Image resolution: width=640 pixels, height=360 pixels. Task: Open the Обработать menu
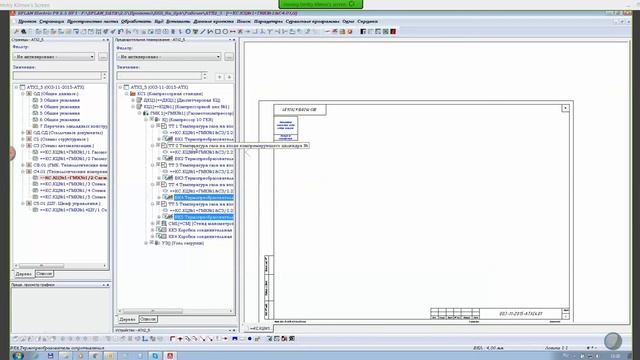[136, 21]
